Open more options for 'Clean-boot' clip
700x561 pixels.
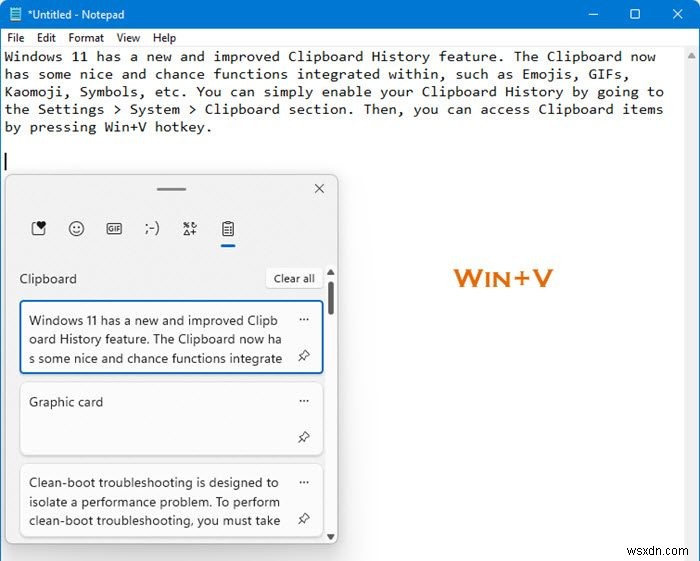pos(304,482)
